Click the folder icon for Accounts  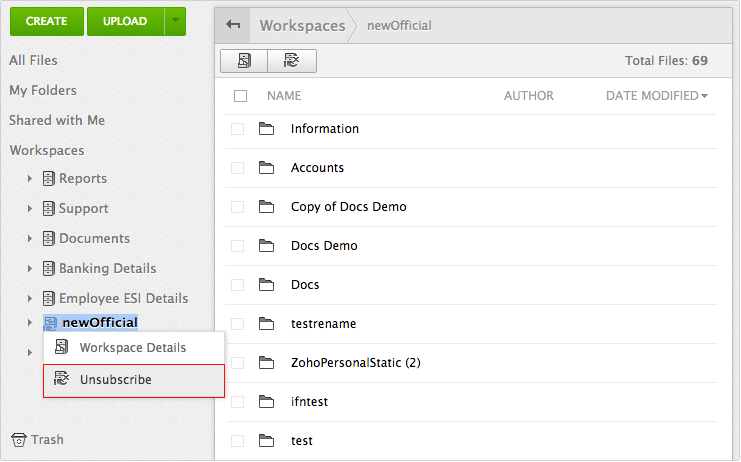266,168
